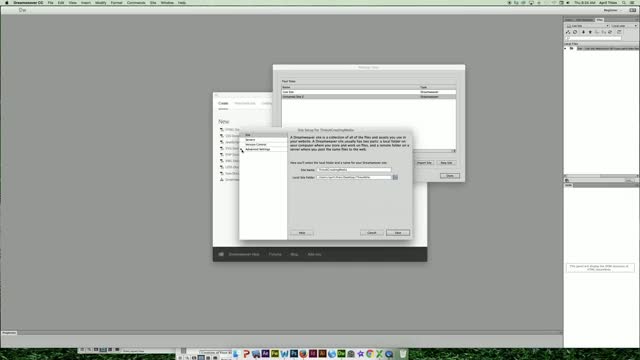Open the Add-ons link in Welcome screen
This screenshot has height=360, width=640.
coord(314,254)
